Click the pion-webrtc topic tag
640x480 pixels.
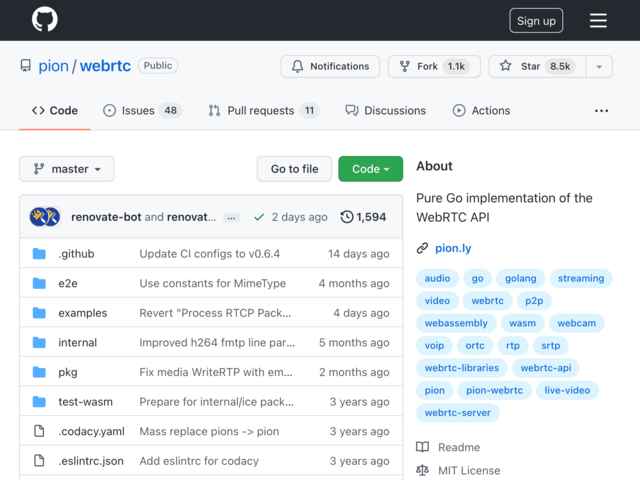point(494,391)
